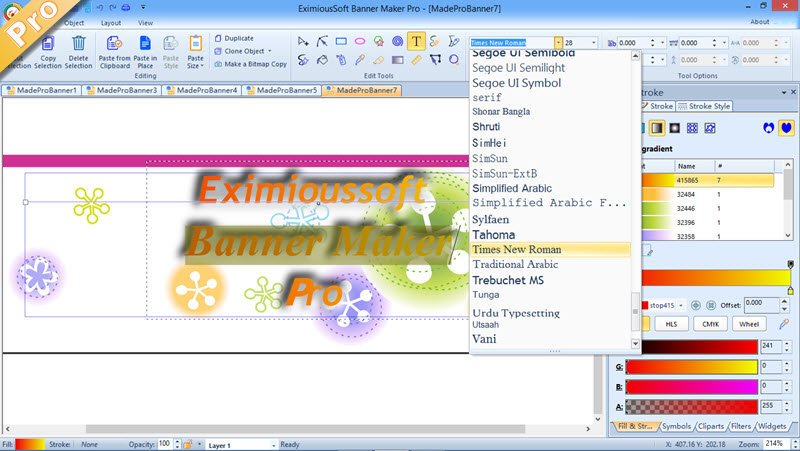
Task: Select even-odd fill rule heart
Action: pyautogui.click(x=768, y=128)
